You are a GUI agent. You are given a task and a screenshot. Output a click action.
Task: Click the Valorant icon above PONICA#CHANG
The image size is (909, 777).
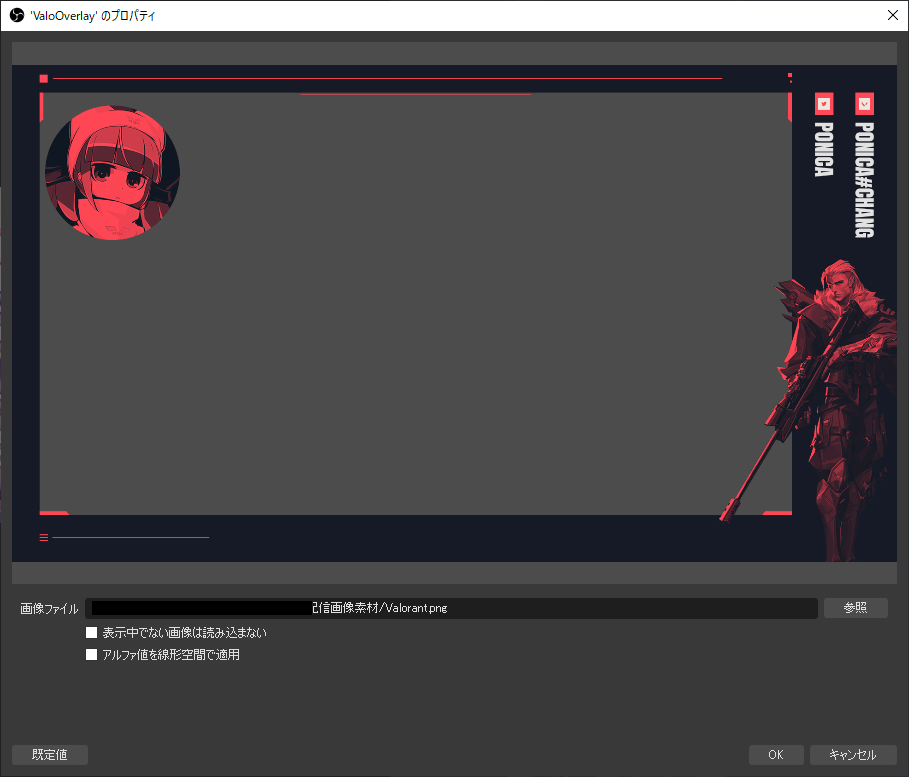point(864,104)
